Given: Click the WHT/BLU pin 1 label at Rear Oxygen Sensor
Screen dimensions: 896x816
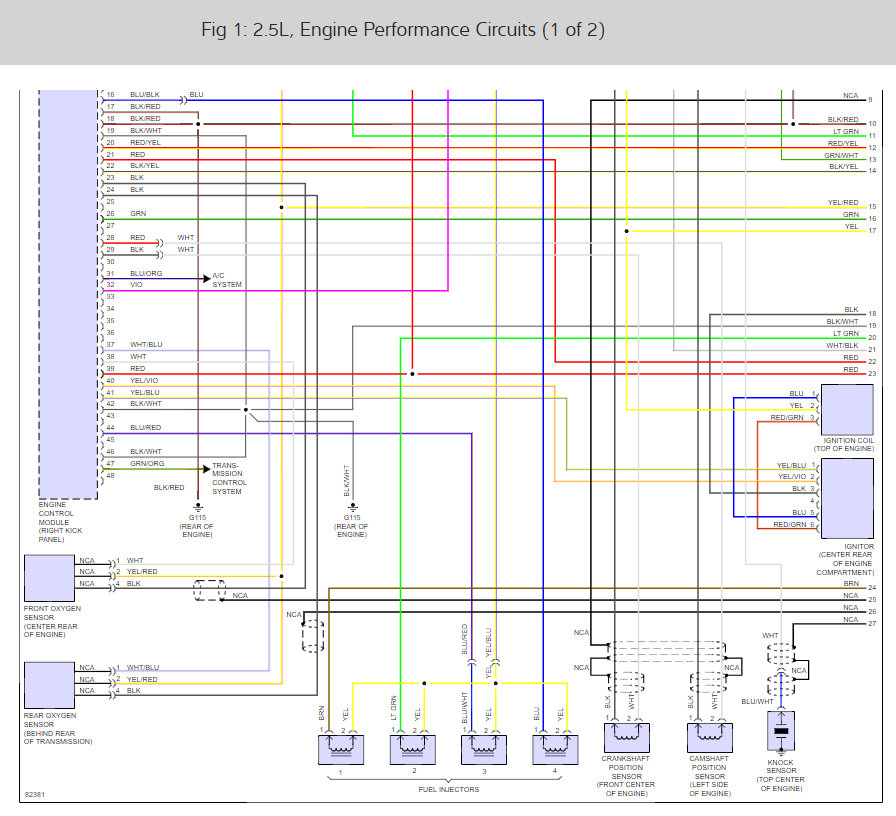Looking at the screenshot, I should point(143,667).
